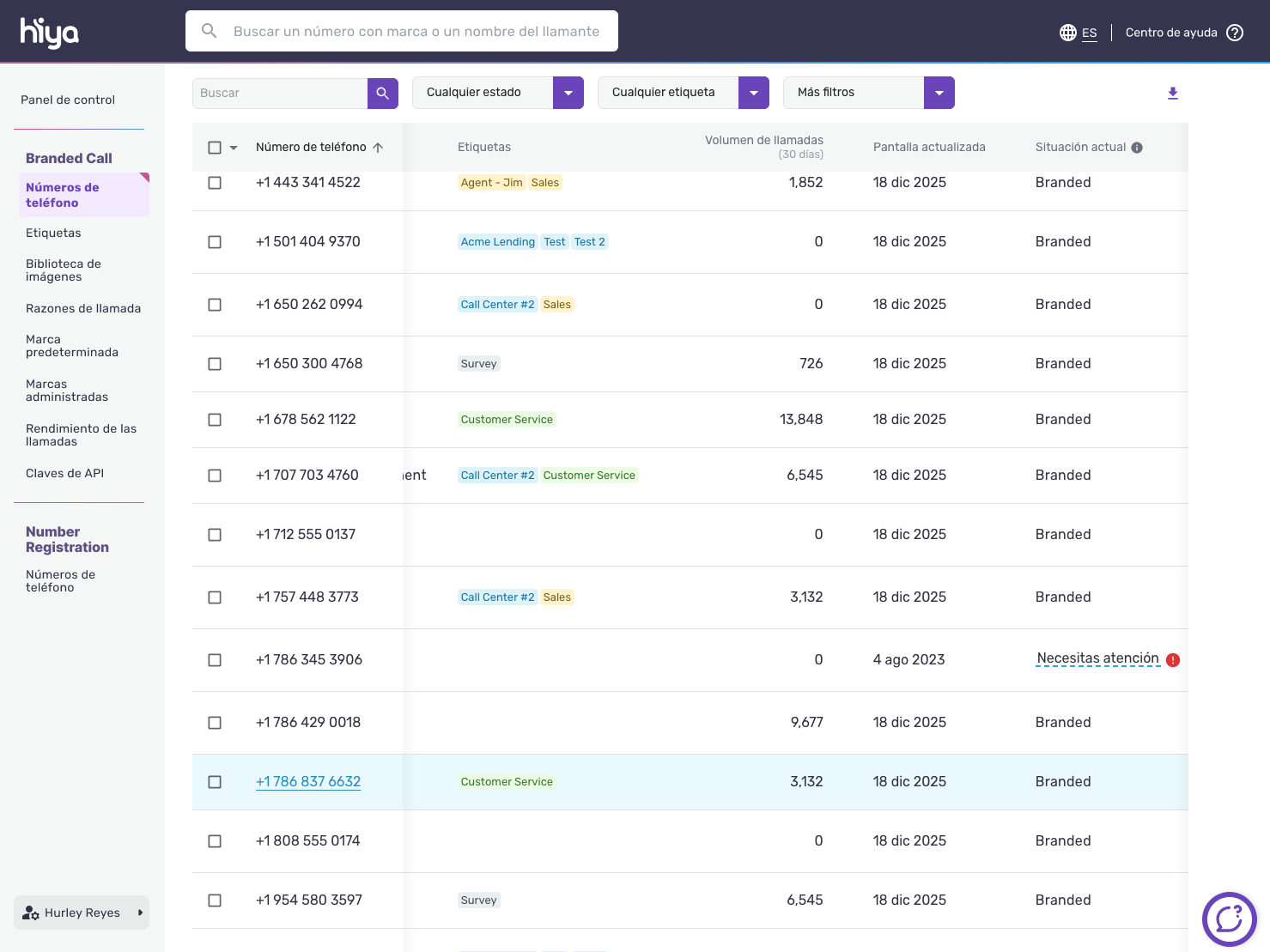This screenshot has width=1270, height=952.
Task: Expand the Cualquier estado dropdown
Action: click(568, 93)
